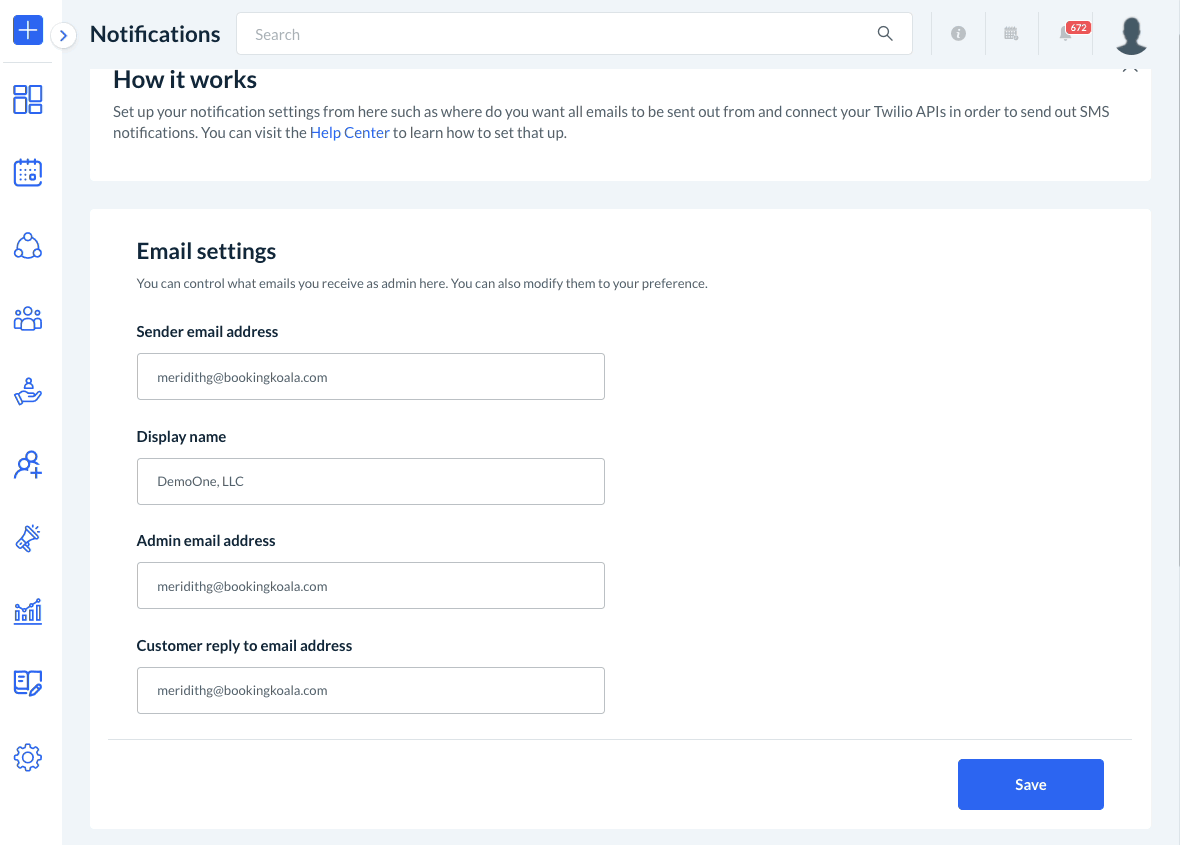Open the notification bell with 672 badge
This screenshot has height=845, width=1180.
(x=1066, y=34)
